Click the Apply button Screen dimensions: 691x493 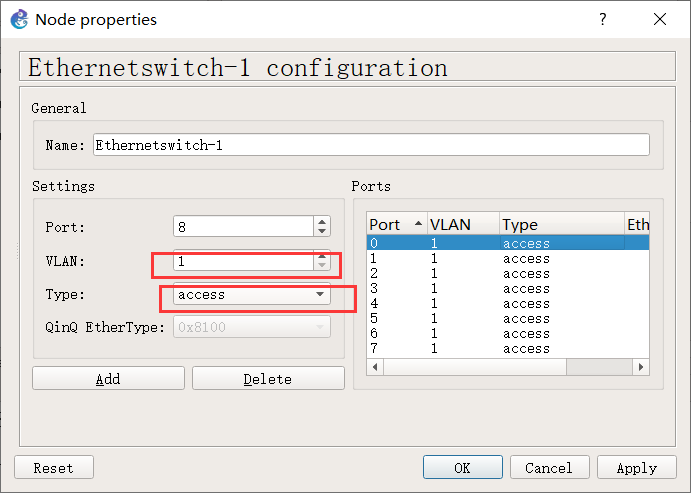tap(637, 467)
